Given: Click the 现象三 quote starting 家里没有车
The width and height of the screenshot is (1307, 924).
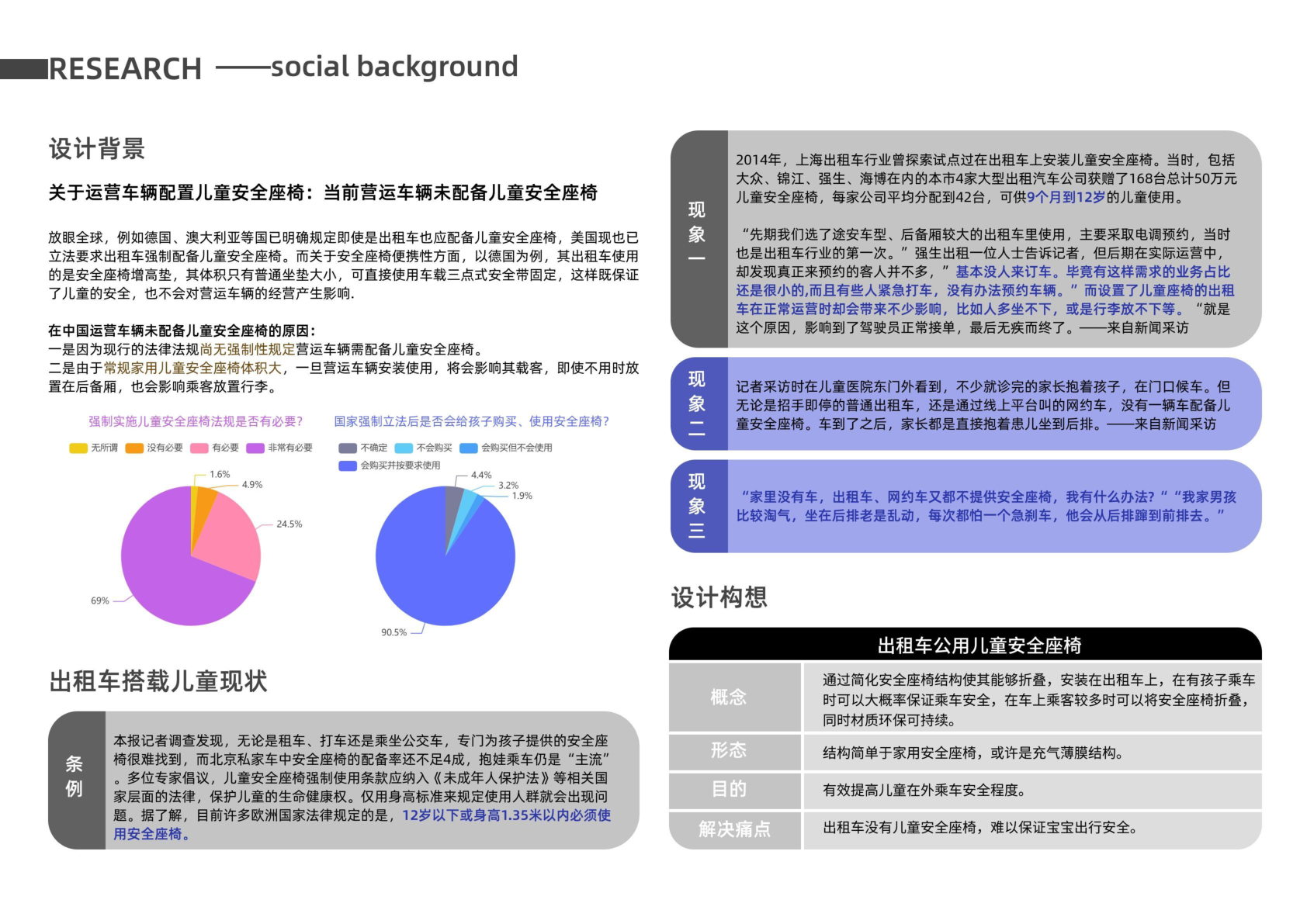Looking at the screenshot, I should tap(986, 506).
